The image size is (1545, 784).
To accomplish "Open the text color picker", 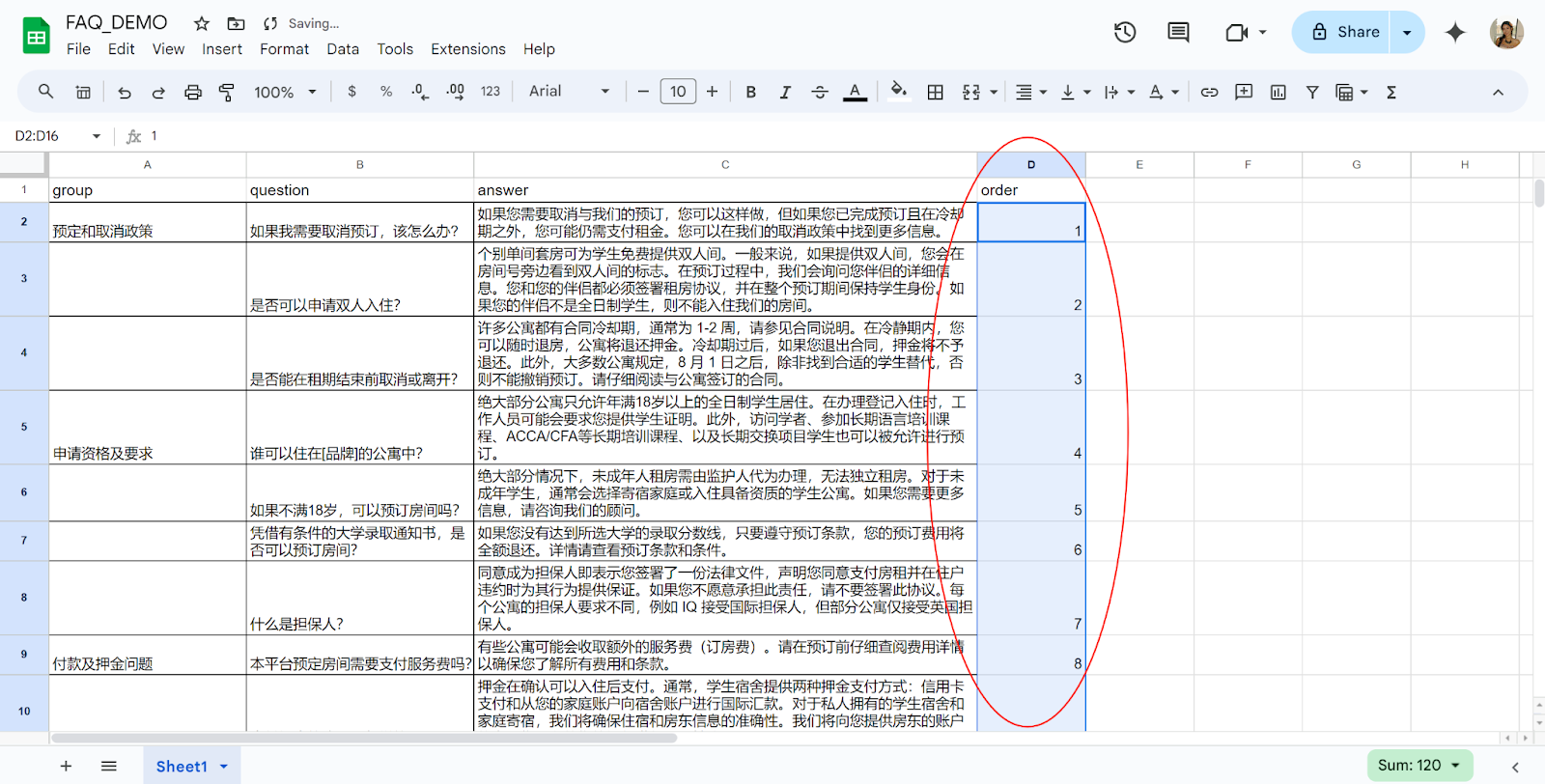I will point(855,92).
